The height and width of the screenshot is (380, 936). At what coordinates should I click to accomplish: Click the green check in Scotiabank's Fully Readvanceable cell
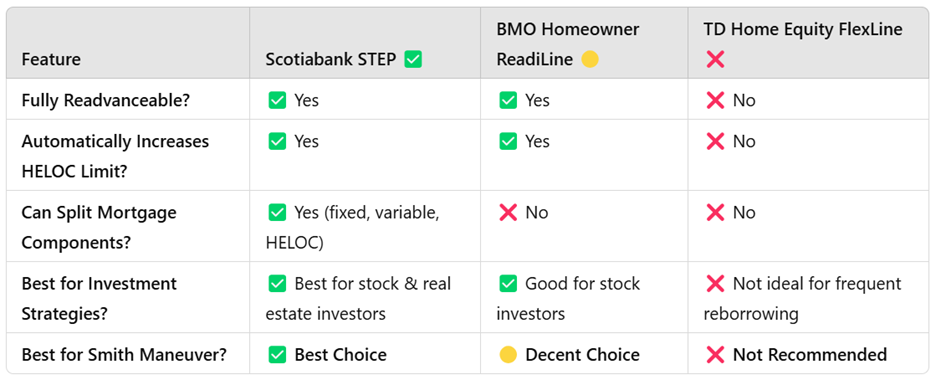point(277,100)
